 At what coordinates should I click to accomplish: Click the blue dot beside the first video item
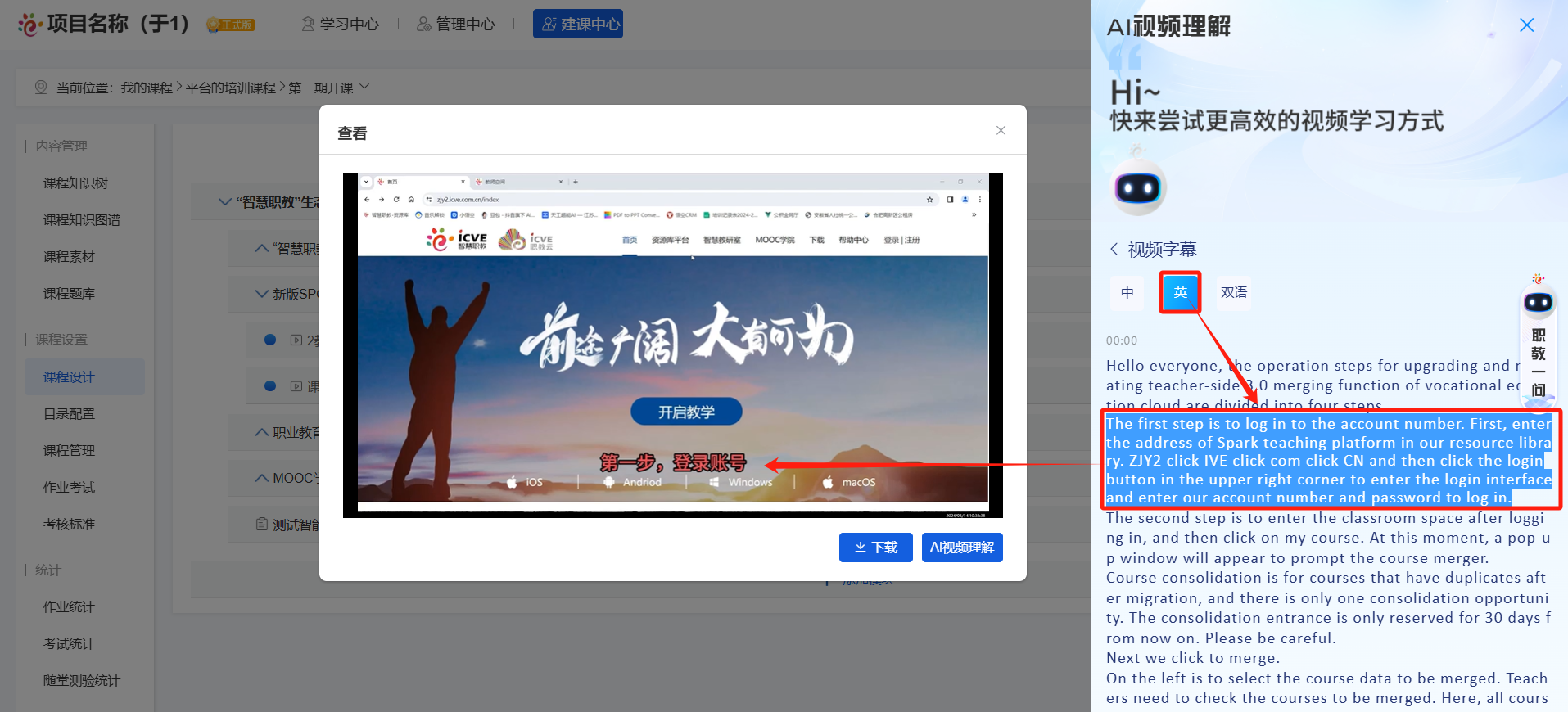coord(270,340)
